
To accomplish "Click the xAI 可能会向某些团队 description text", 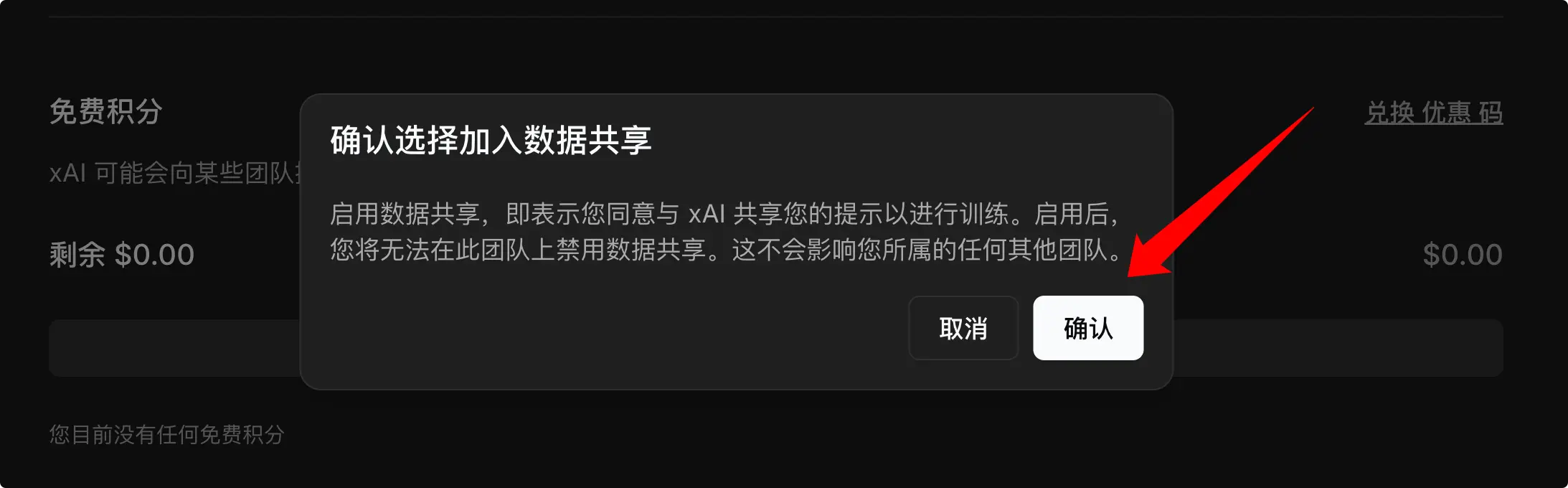I will 175,173.
